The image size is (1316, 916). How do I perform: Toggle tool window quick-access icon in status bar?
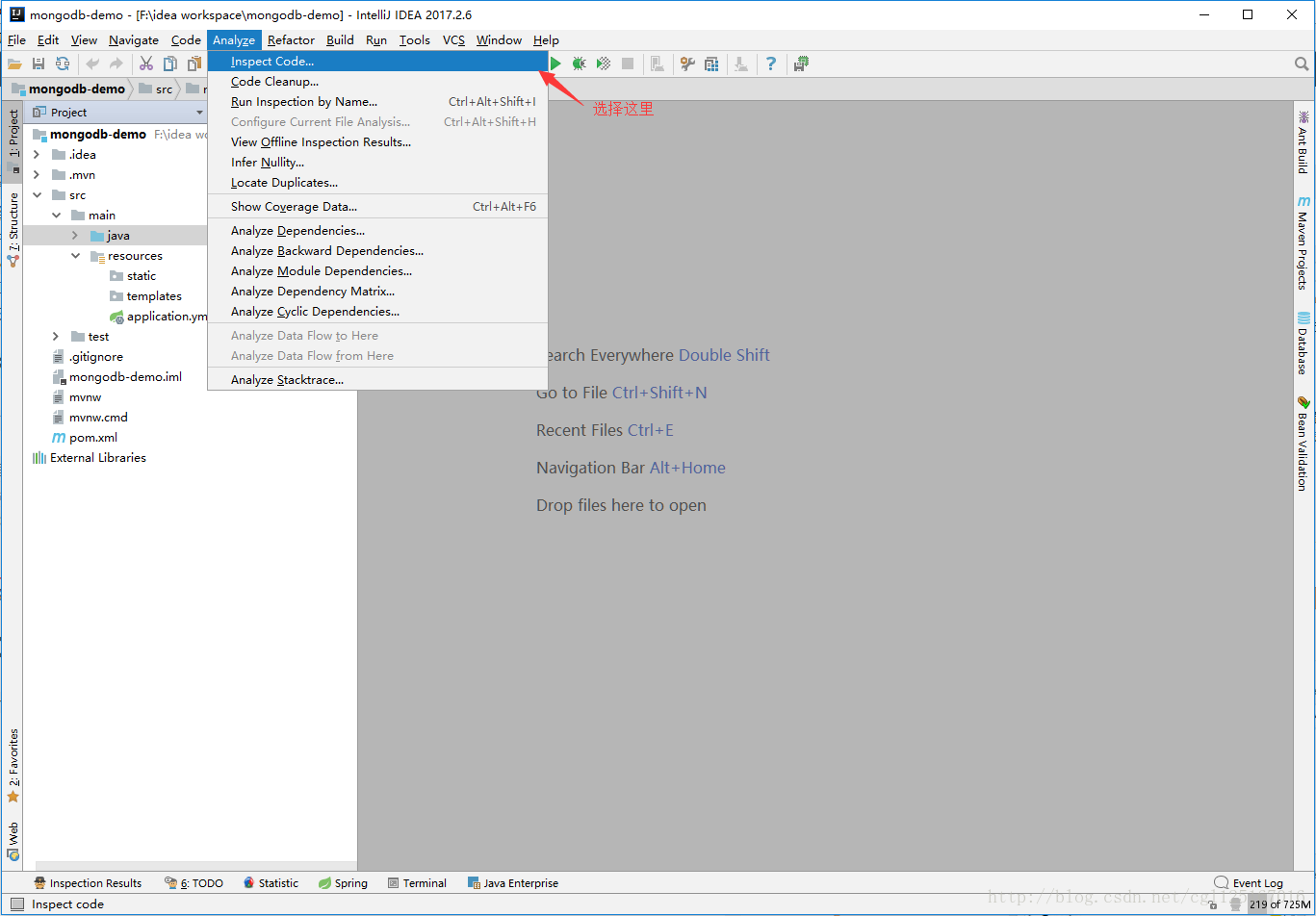point(16,904)
